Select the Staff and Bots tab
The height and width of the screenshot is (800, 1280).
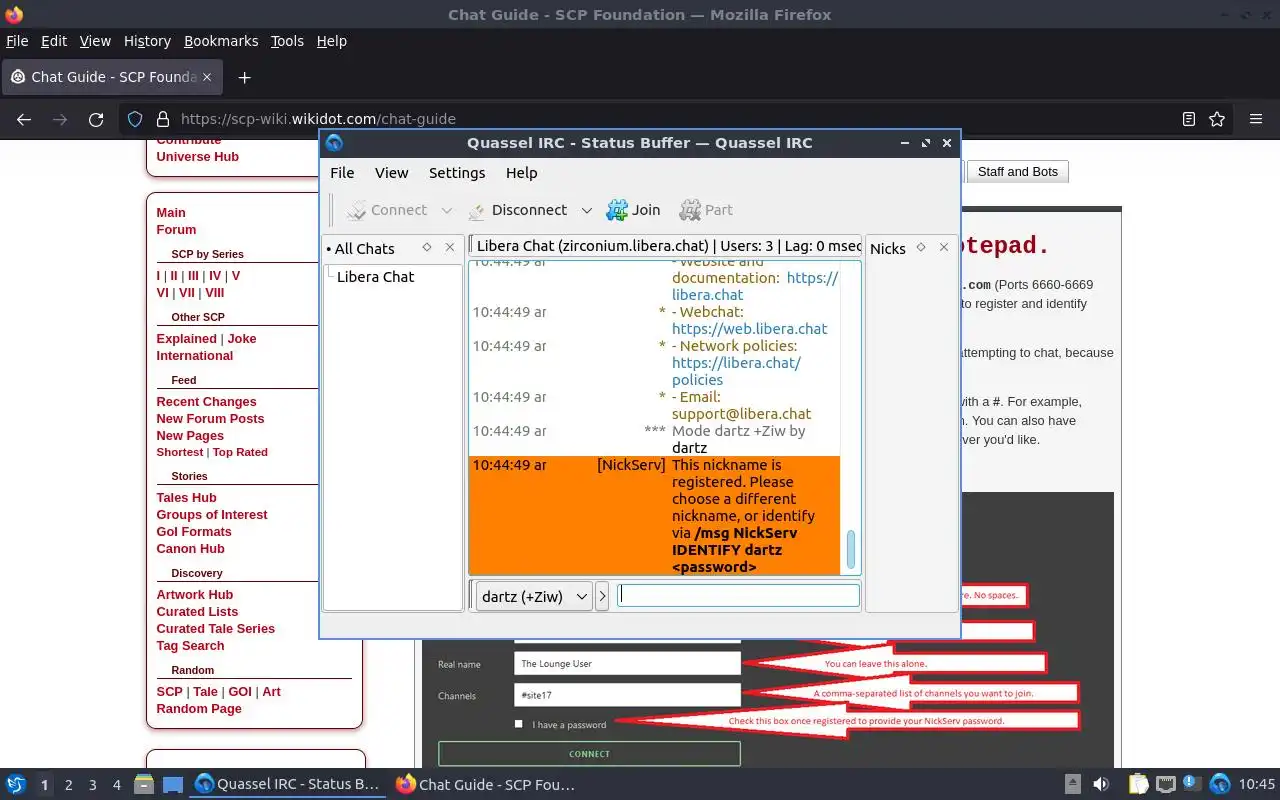(x=1017, y=172)
